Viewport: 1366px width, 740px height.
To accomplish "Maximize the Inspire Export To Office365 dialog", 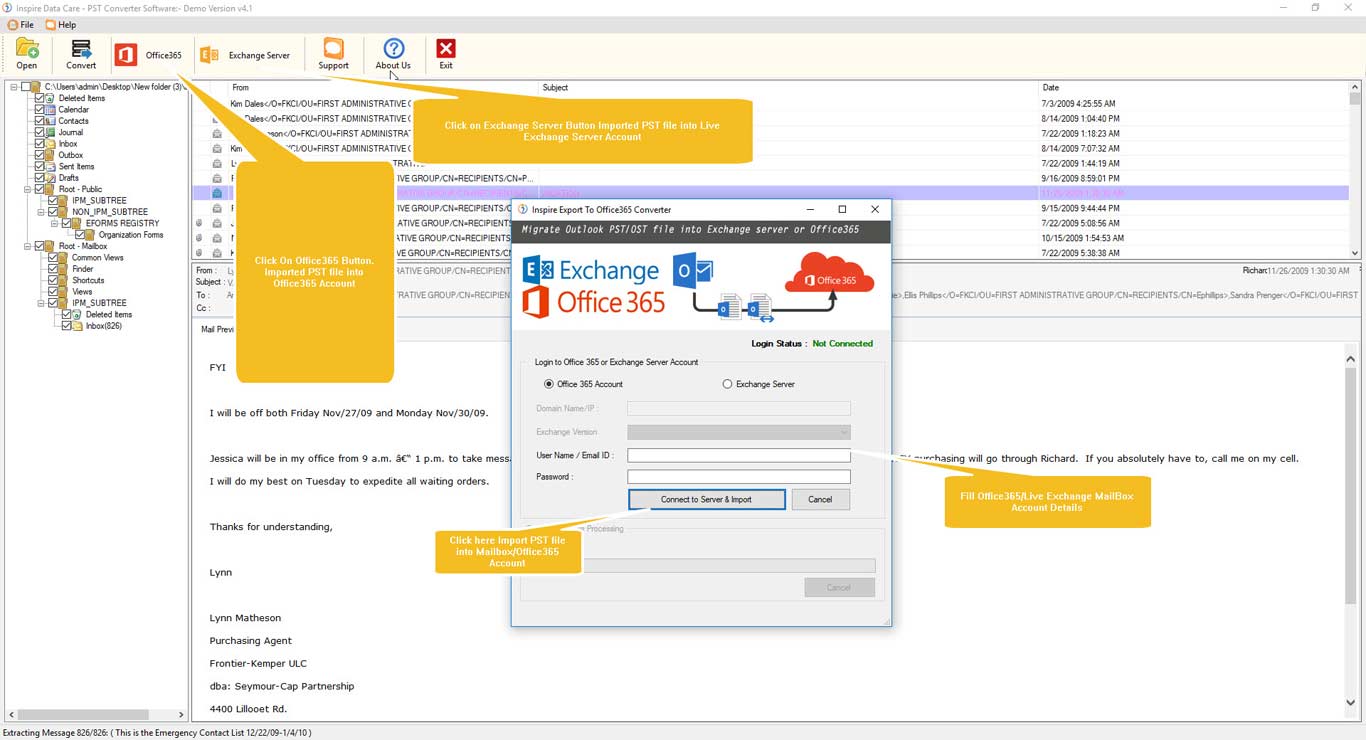I will (842, 209).
